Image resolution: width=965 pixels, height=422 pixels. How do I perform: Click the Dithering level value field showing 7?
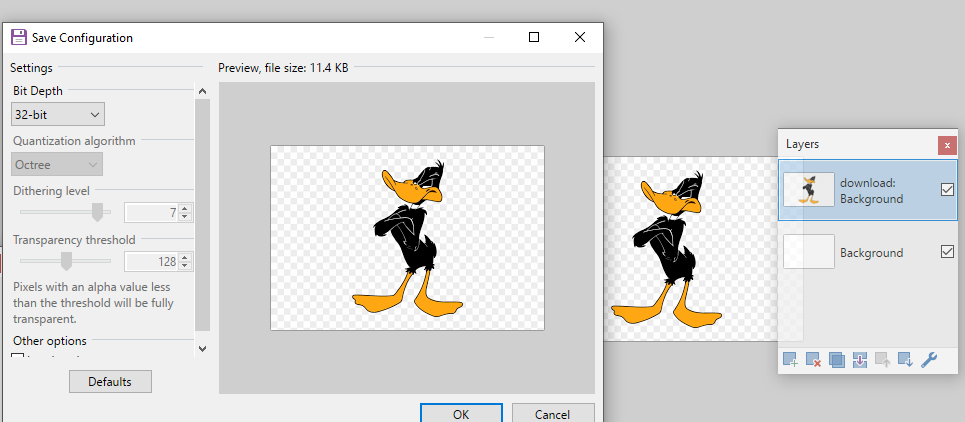pos(152,213)
